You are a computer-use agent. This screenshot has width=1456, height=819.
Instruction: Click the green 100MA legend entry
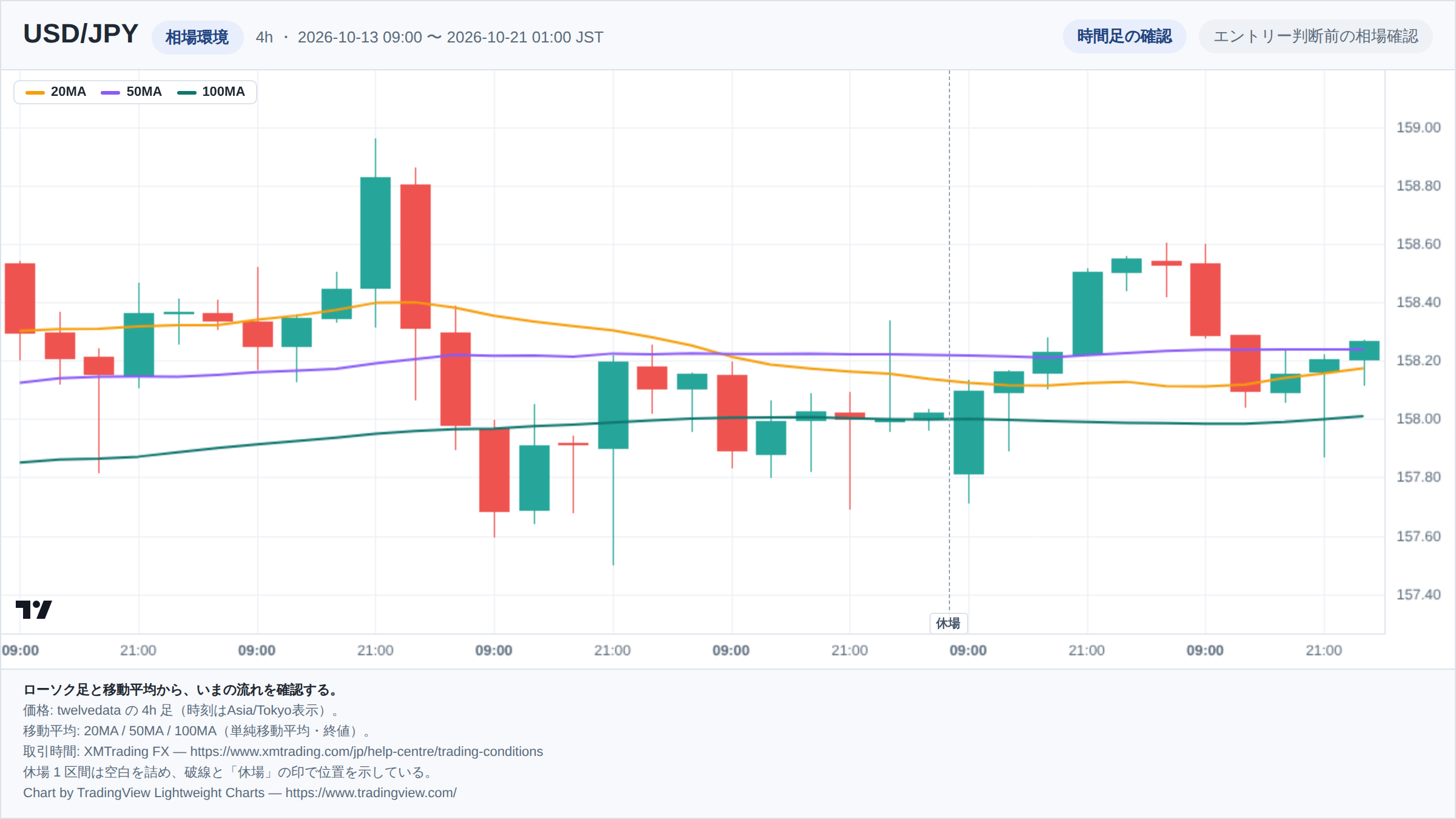pos(211,92)
